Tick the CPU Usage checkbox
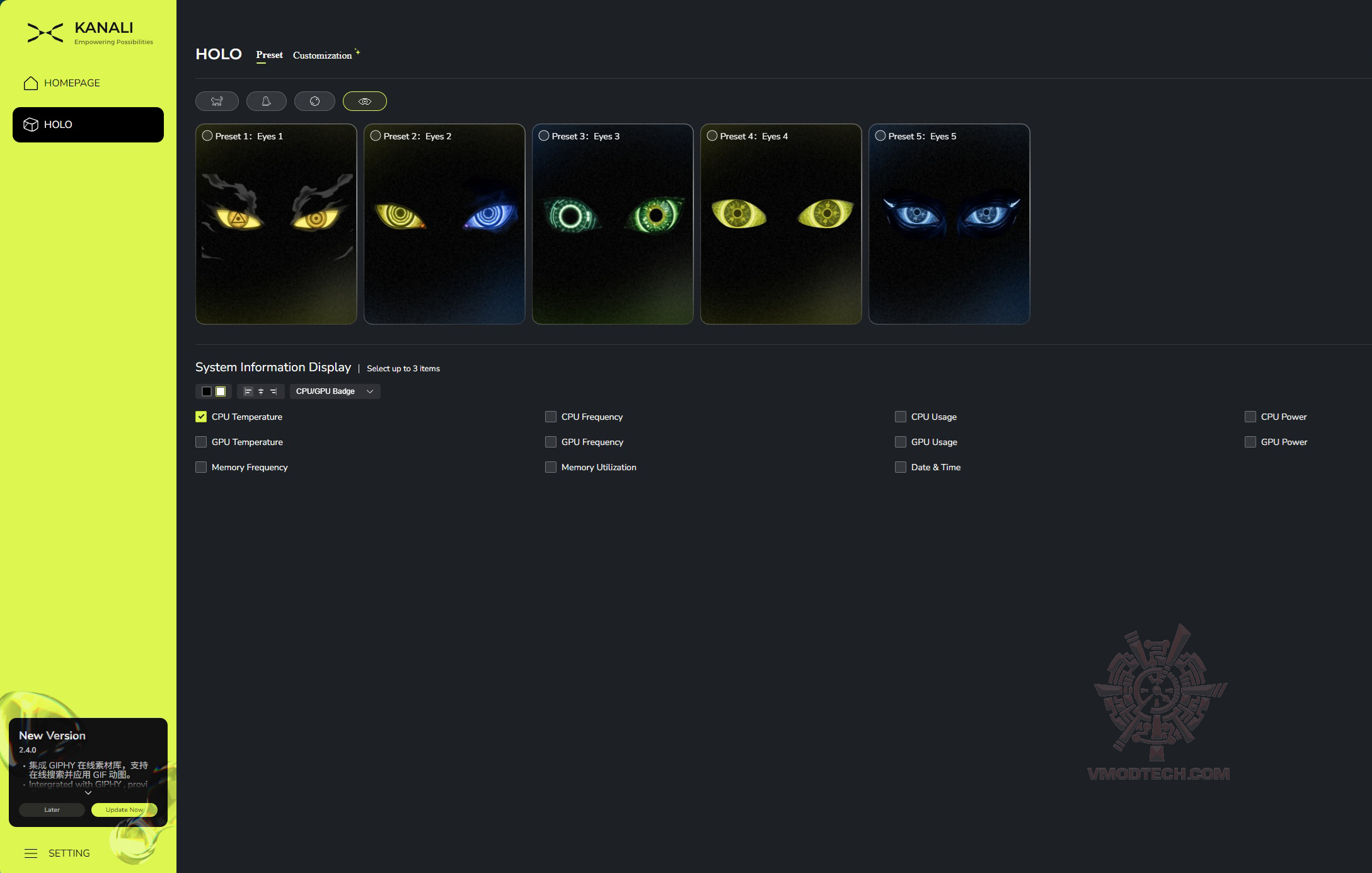 coord(901,417)
